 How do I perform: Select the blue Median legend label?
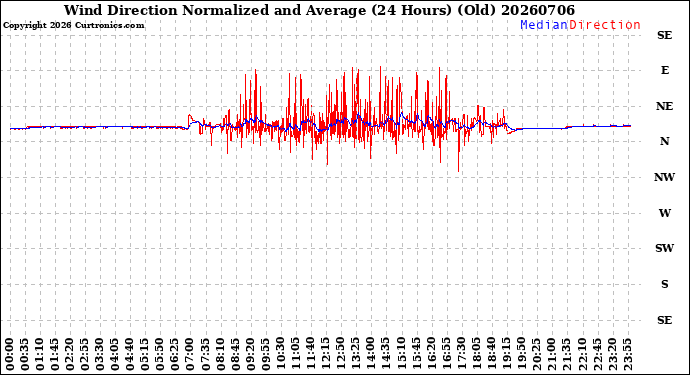pyautogui.click(x=544, y=25)
